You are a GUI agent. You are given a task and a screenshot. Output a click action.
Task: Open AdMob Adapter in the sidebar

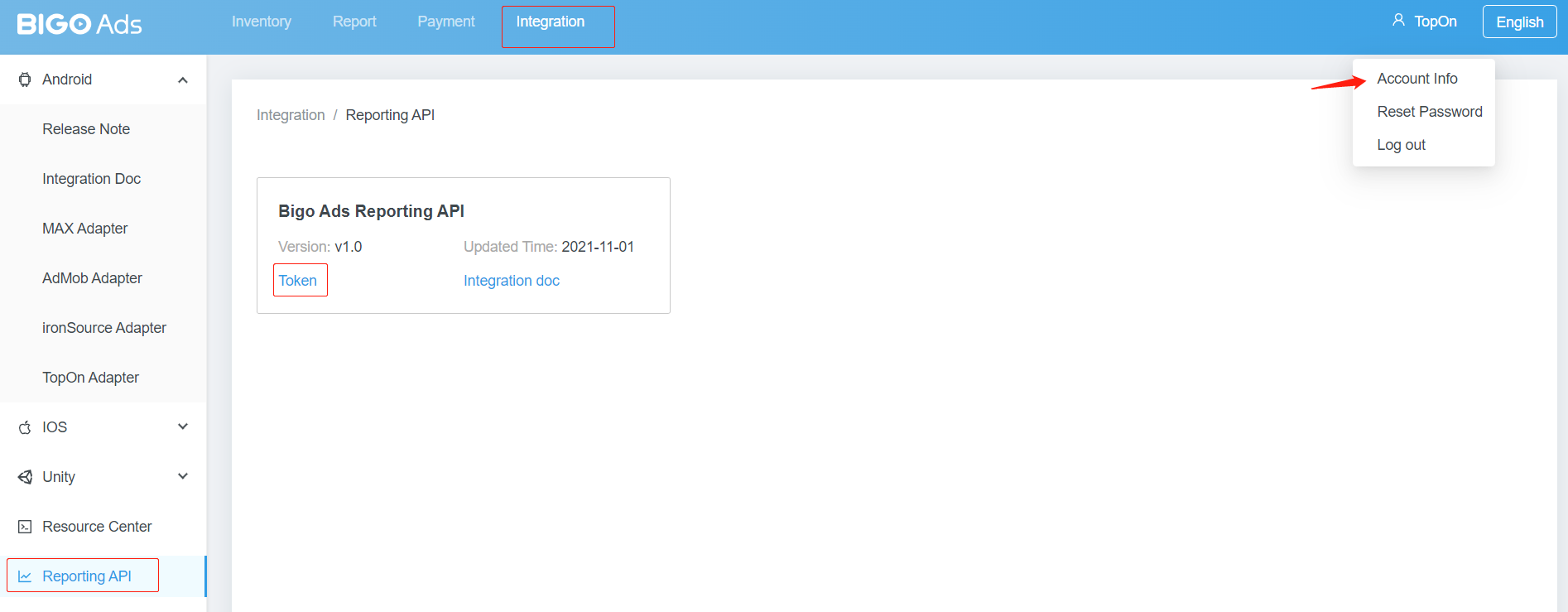pos(92,278)
